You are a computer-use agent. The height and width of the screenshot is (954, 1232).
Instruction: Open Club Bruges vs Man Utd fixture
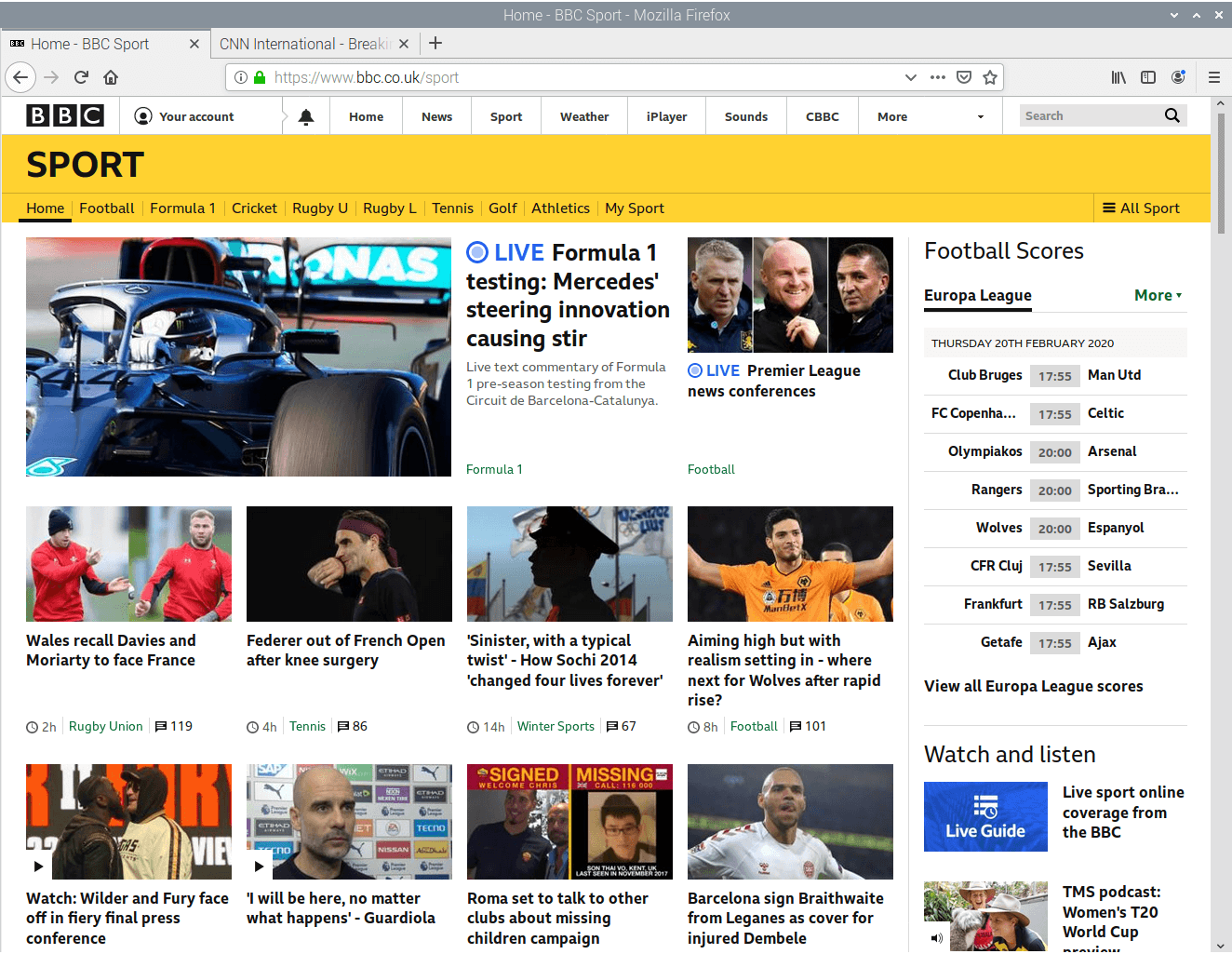[x=1055, y=375]
